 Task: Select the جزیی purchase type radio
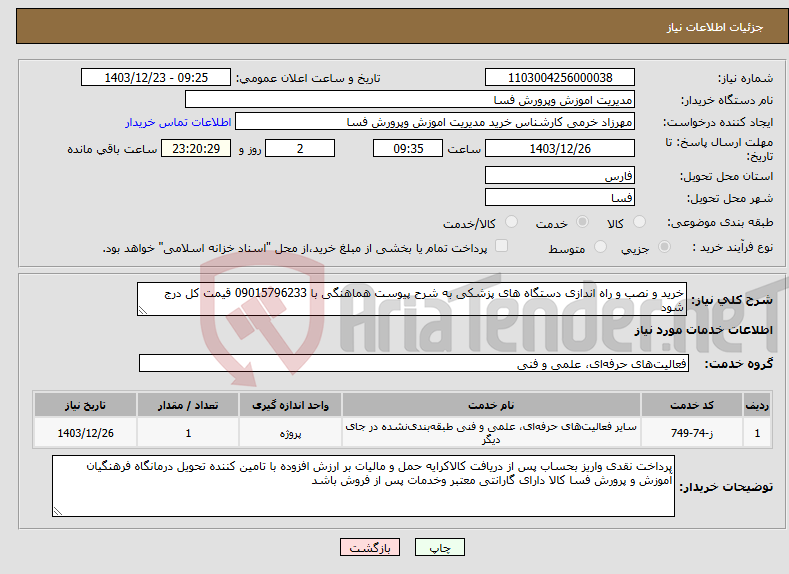664,247
